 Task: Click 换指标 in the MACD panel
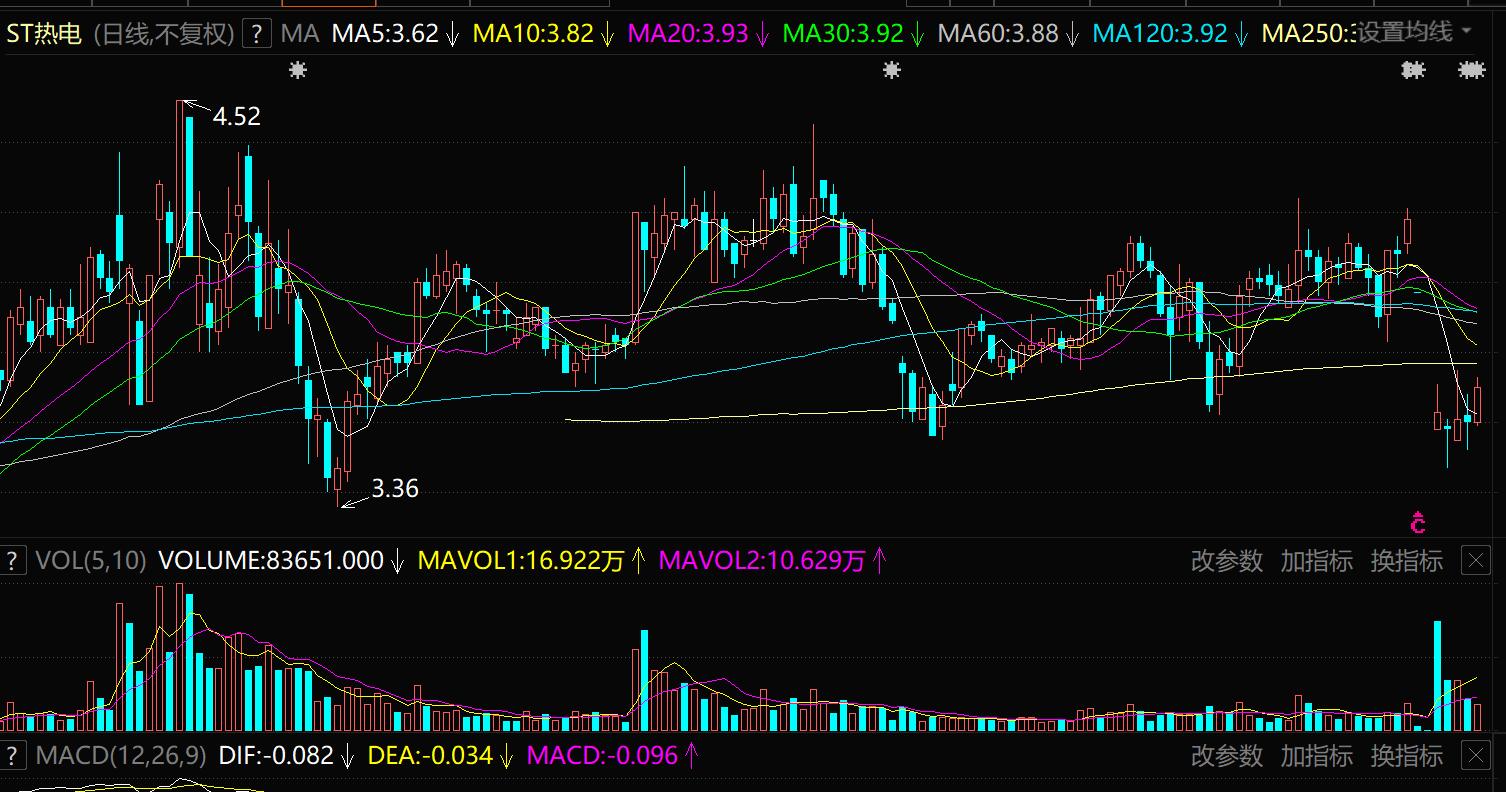pyautogui.click(x=1406, y=755)
